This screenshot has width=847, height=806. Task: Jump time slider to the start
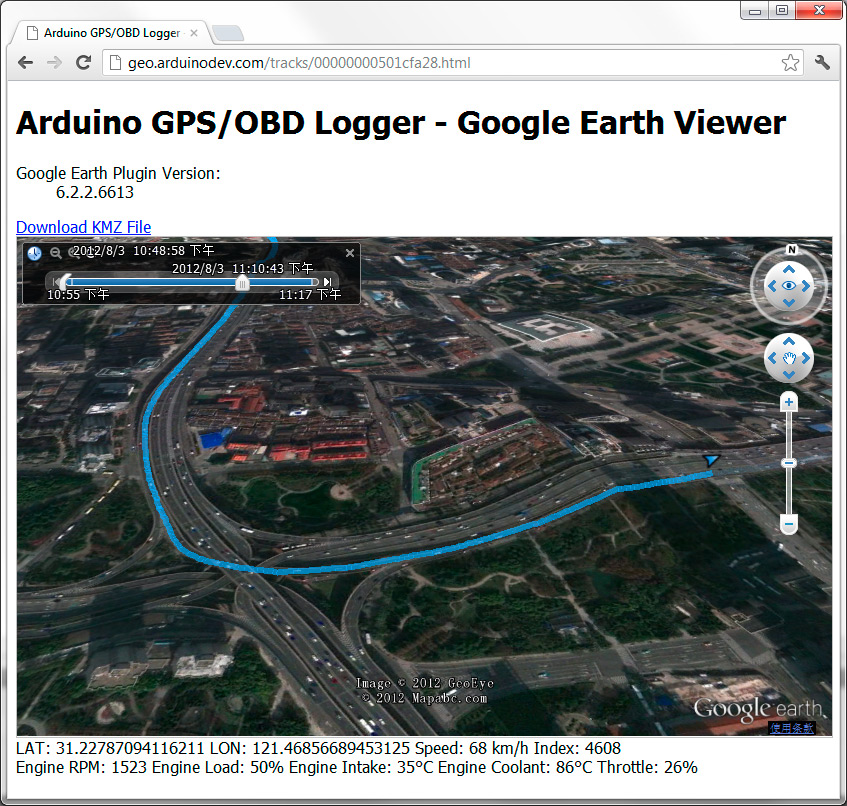pos(56,282)
